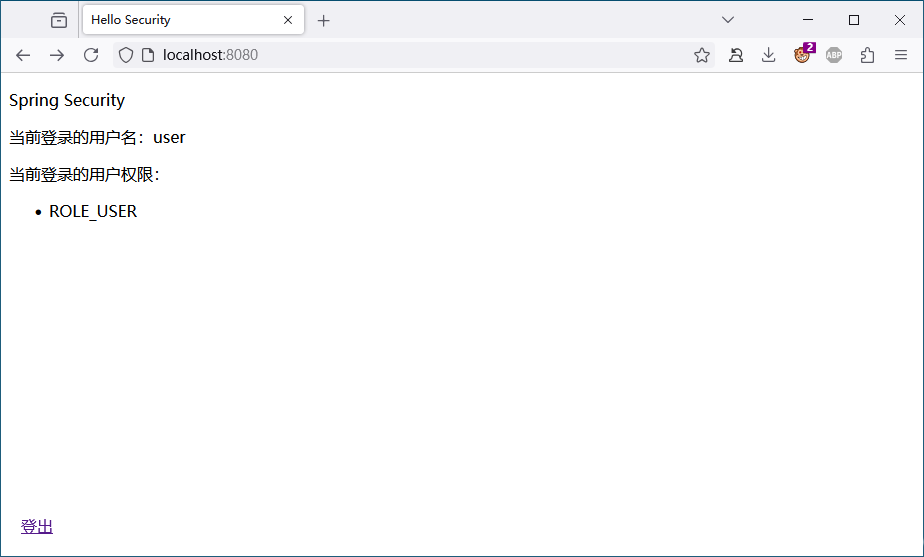Minimize the browser window

click(x=808, y=20)
